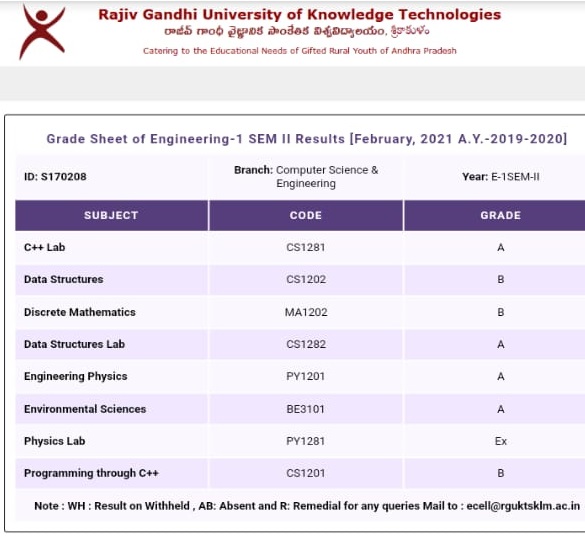585x537 pixels.
Task: Click the Grade Sheet Engineering-1 SEM II heading
Action: click(306, 139)
